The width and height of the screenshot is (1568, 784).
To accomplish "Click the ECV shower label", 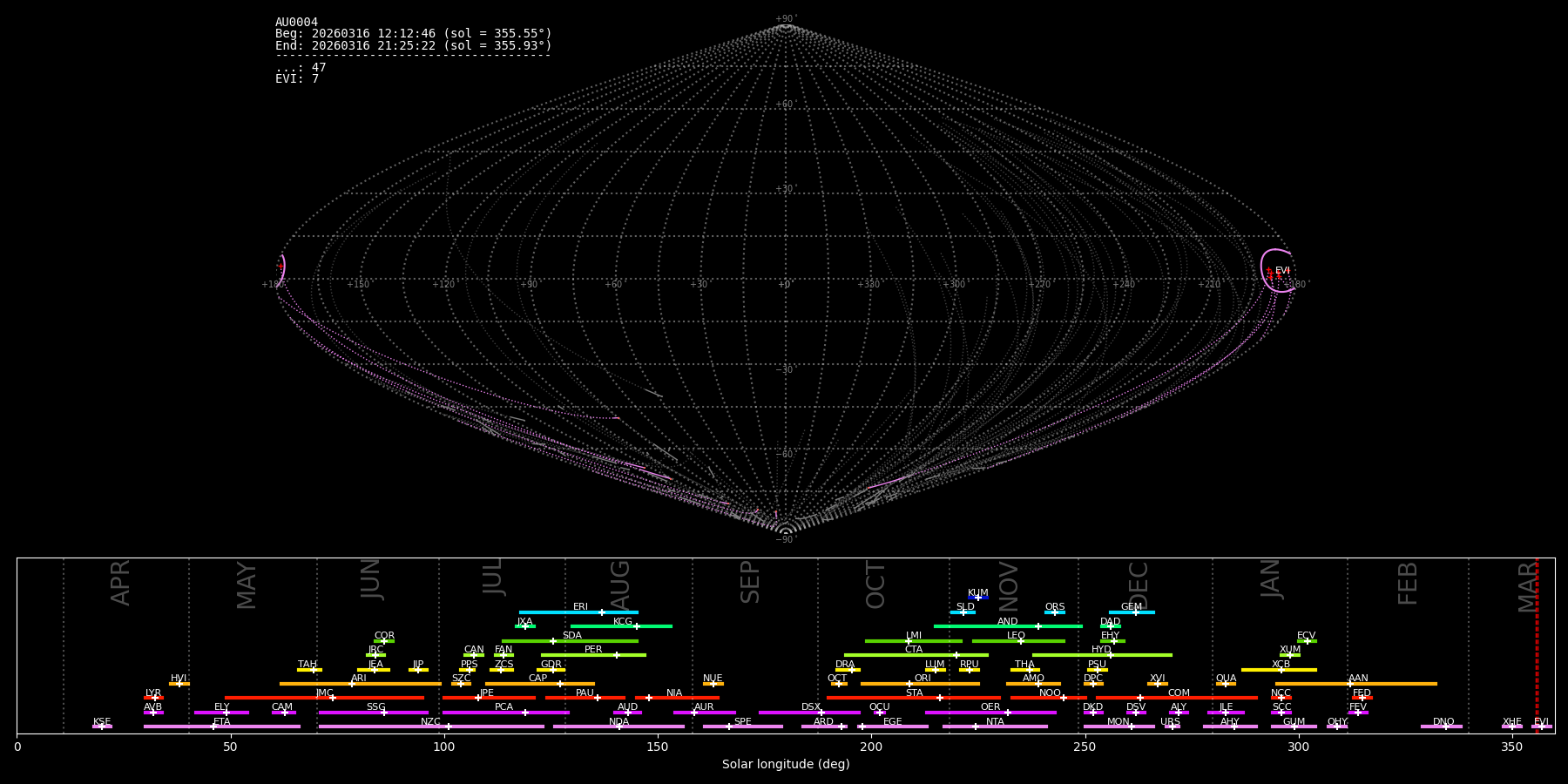I will [1307, 636].
